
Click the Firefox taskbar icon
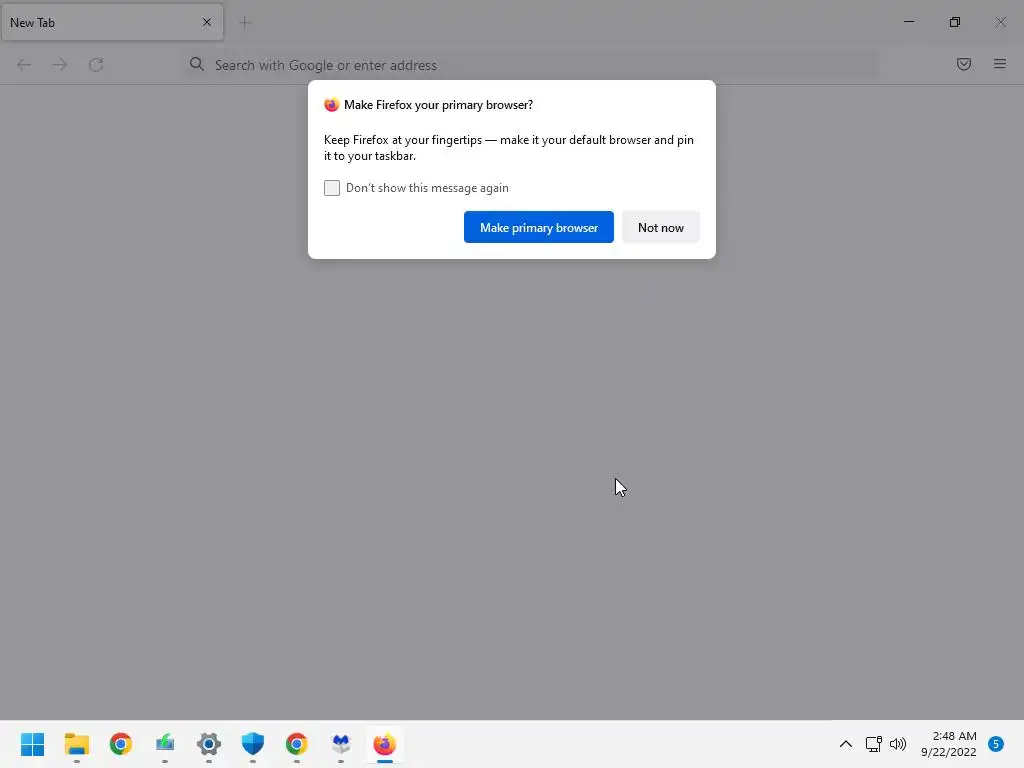(385, 744)
